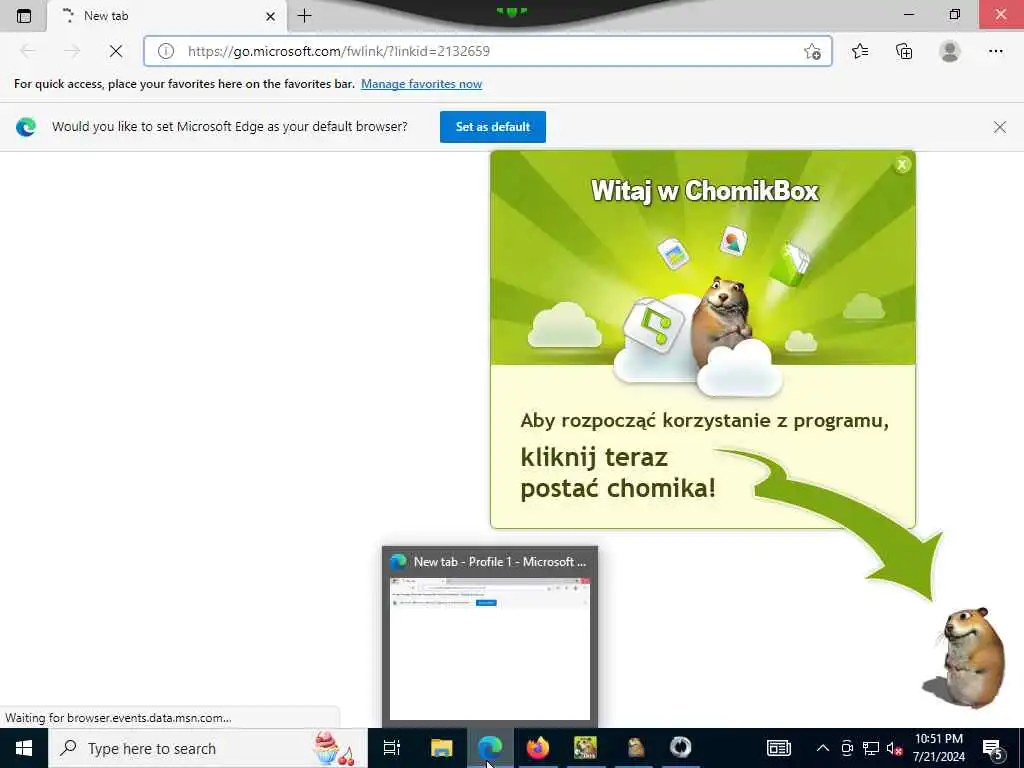The height and width of the screenshot is (768, 1024).
Task: Open the Windows Start menu
Action: pyautogui.click(x=24, y=748)
